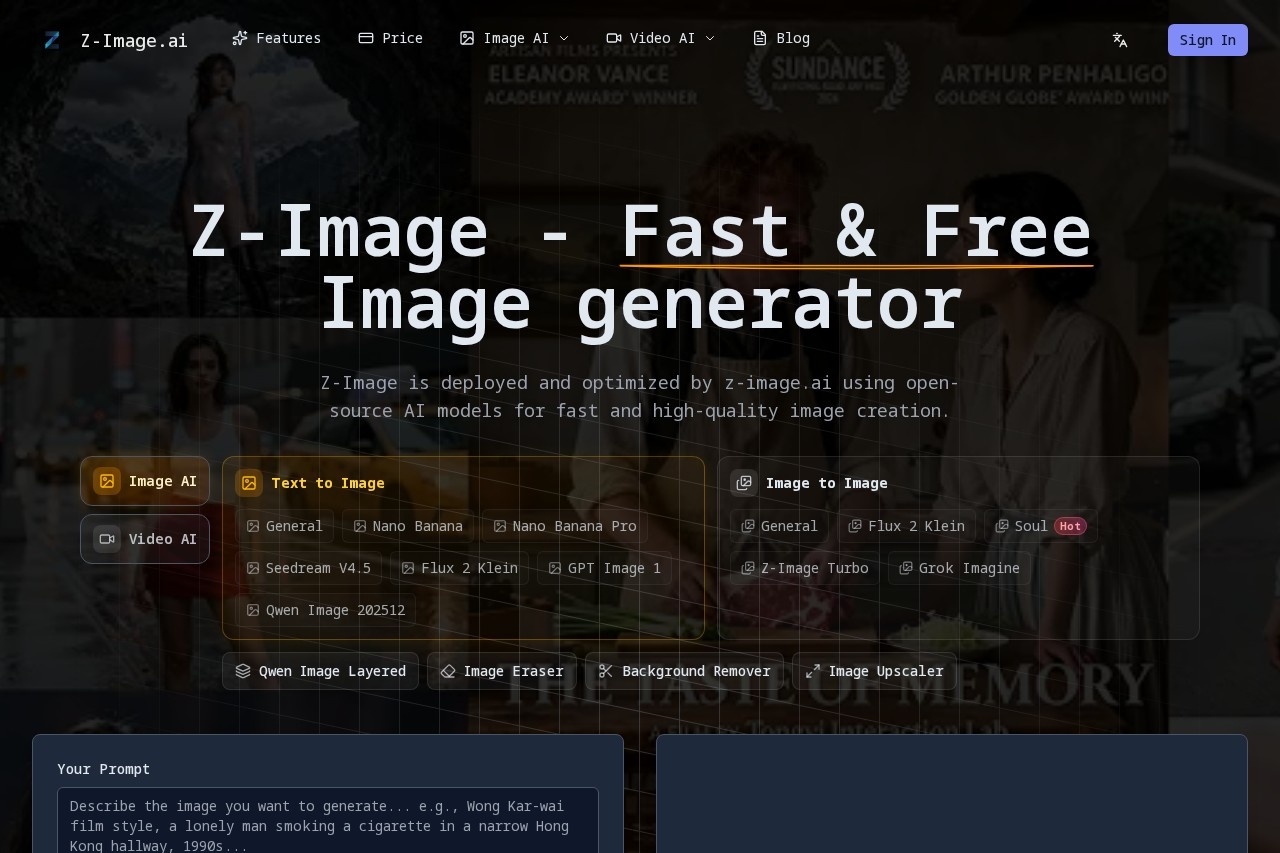This screenshot has width=1280, height=853.
Task: Open the Background Remover tool
Action: pyautogui.click(x=684, y=671)
